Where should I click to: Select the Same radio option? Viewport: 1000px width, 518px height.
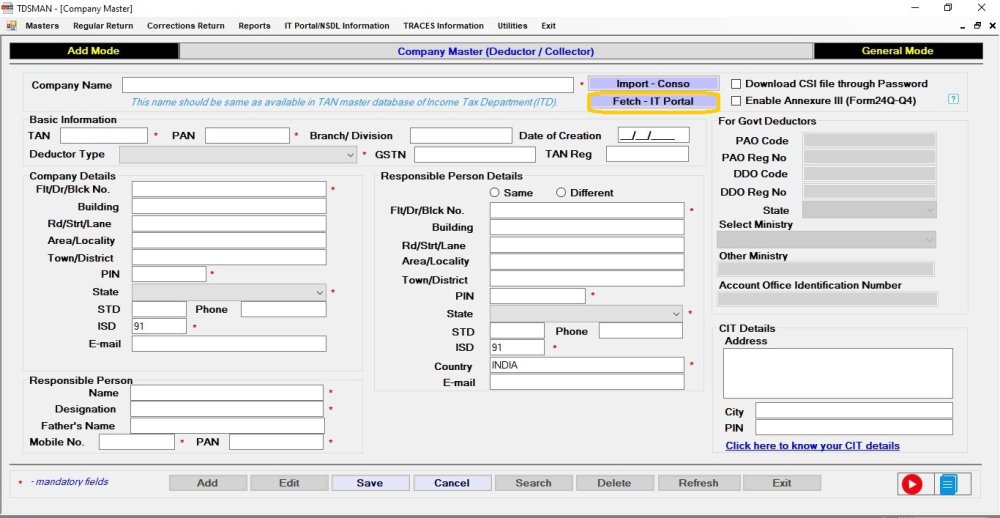click(x=494, y=193)
